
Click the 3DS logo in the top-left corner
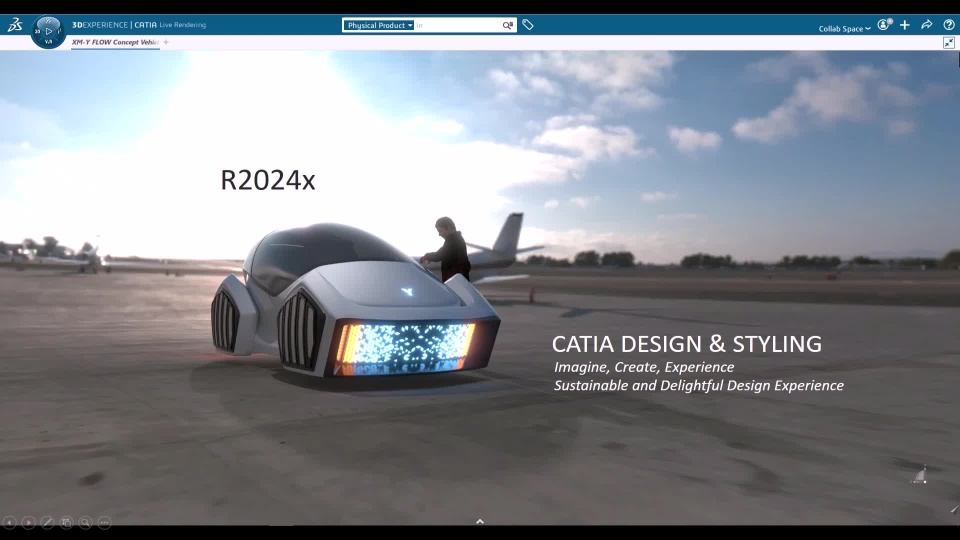click(15, 24)
